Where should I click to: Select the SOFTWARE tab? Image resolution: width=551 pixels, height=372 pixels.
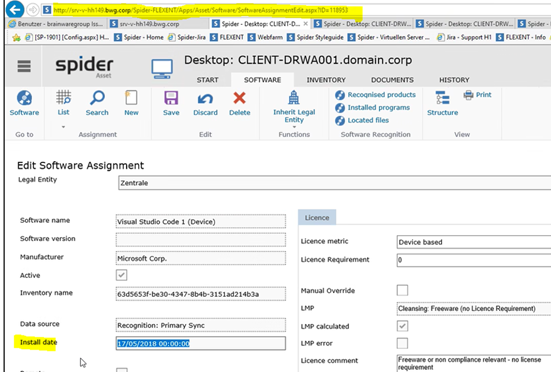click(262, 80)
